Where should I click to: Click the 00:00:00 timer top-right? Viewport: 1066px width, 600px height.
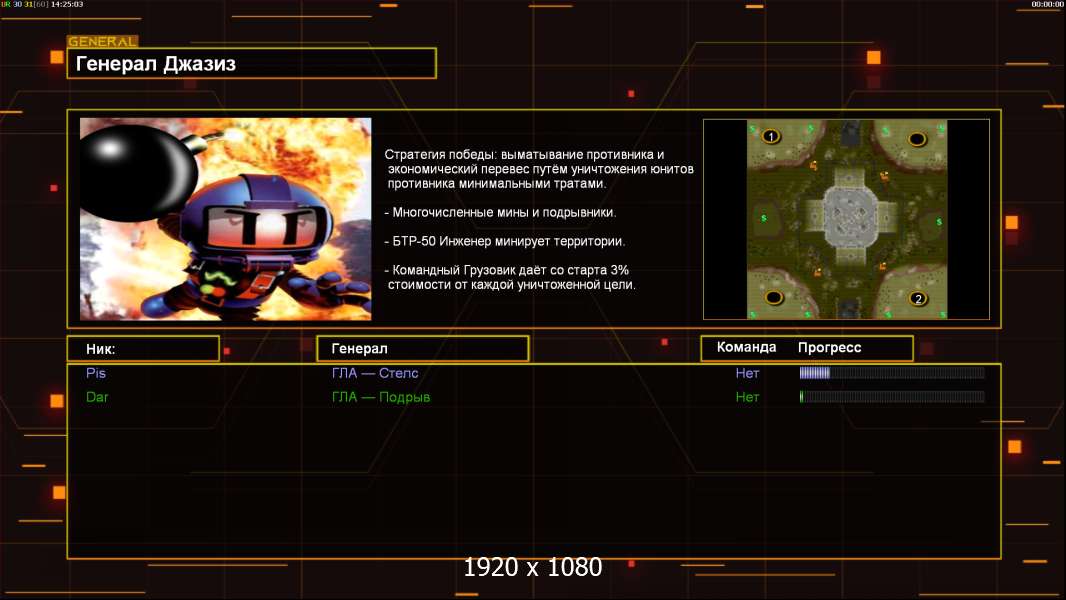click(1047, 4)
